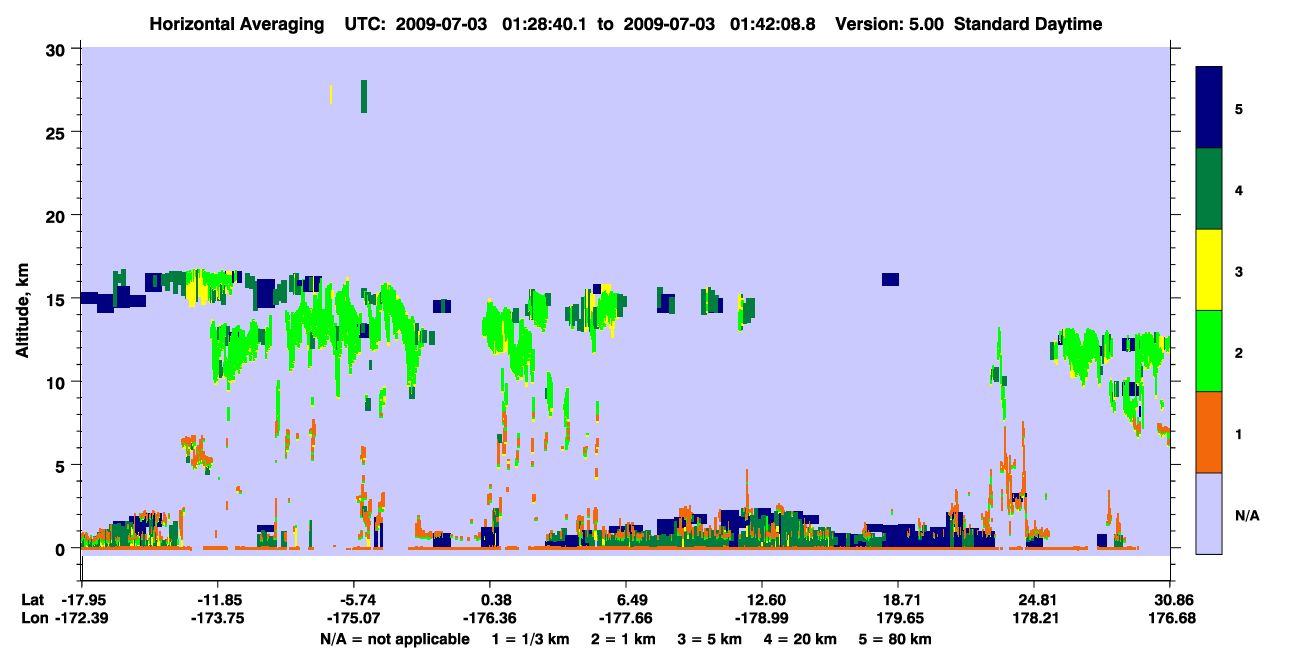Click longitude value -178.99
The width and height of the screenshot is (1300, 667).
[762, 618]
